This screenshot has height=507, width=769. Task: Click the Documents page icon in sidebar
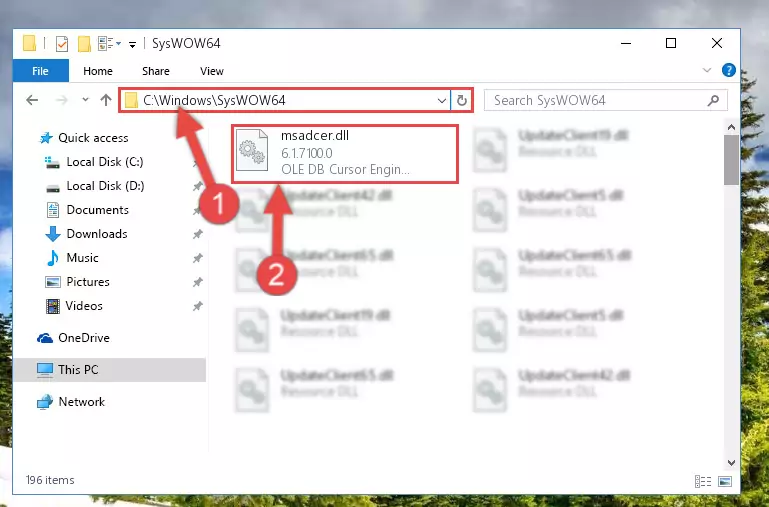click(x=52, y=210)
